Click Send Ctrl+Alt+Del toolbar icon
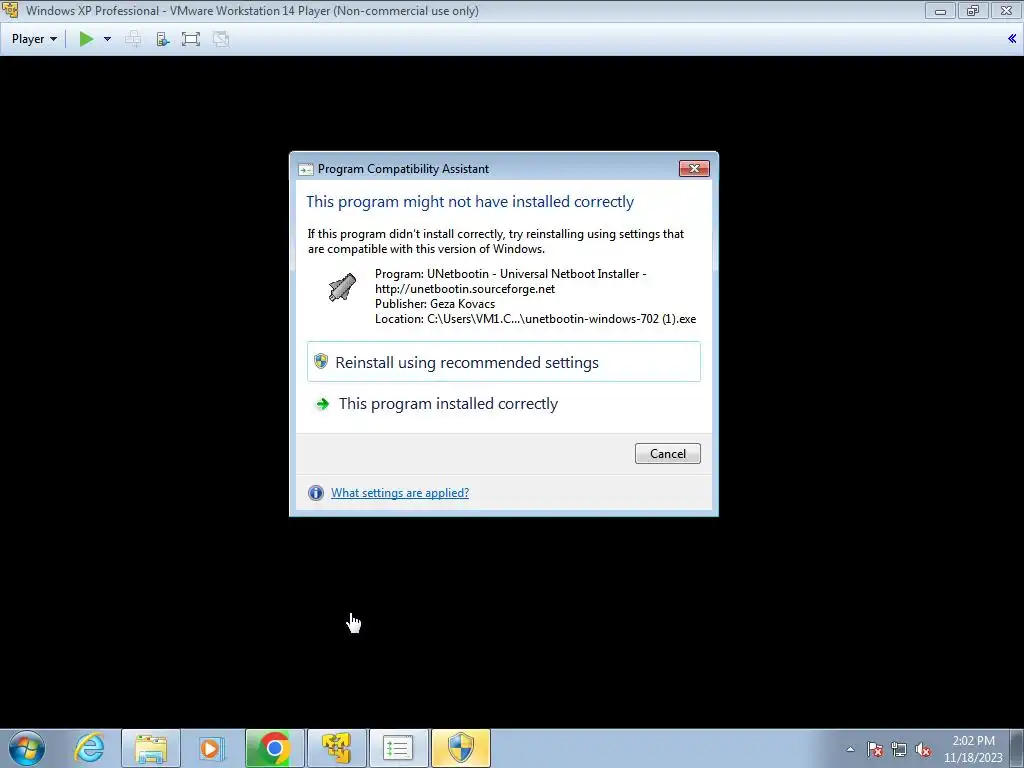The height and width of the screenshot is (768, 1024). click(x=133, y=39)
